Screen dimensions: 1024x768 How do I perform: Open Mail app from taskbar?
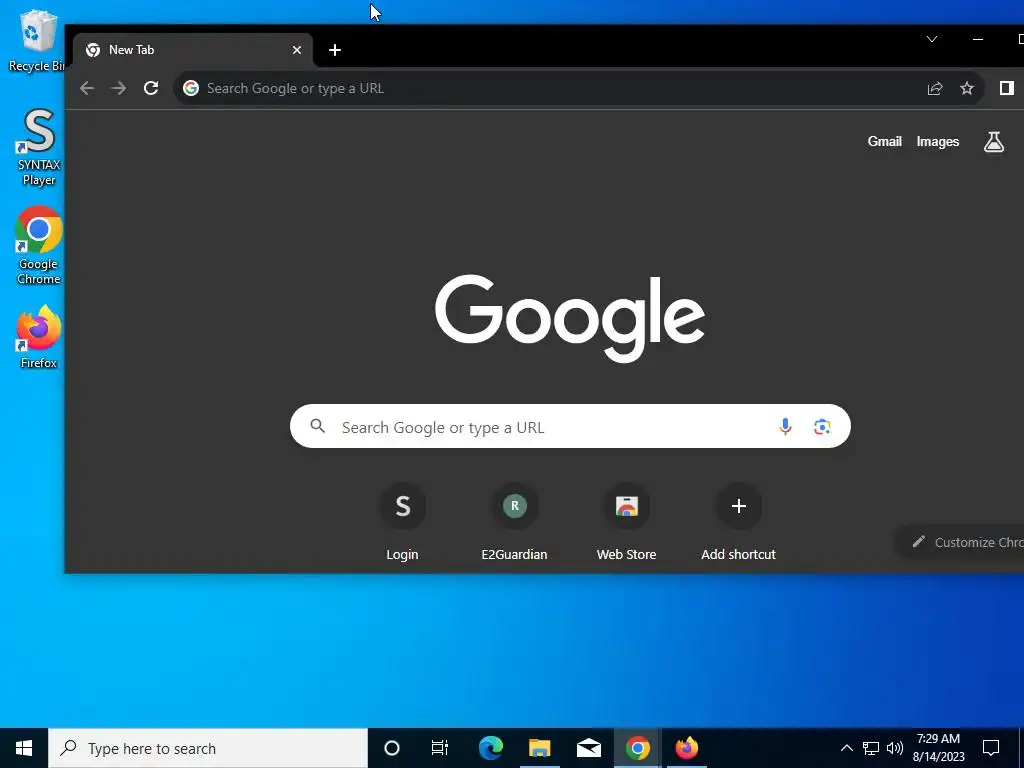click(588, 748)
